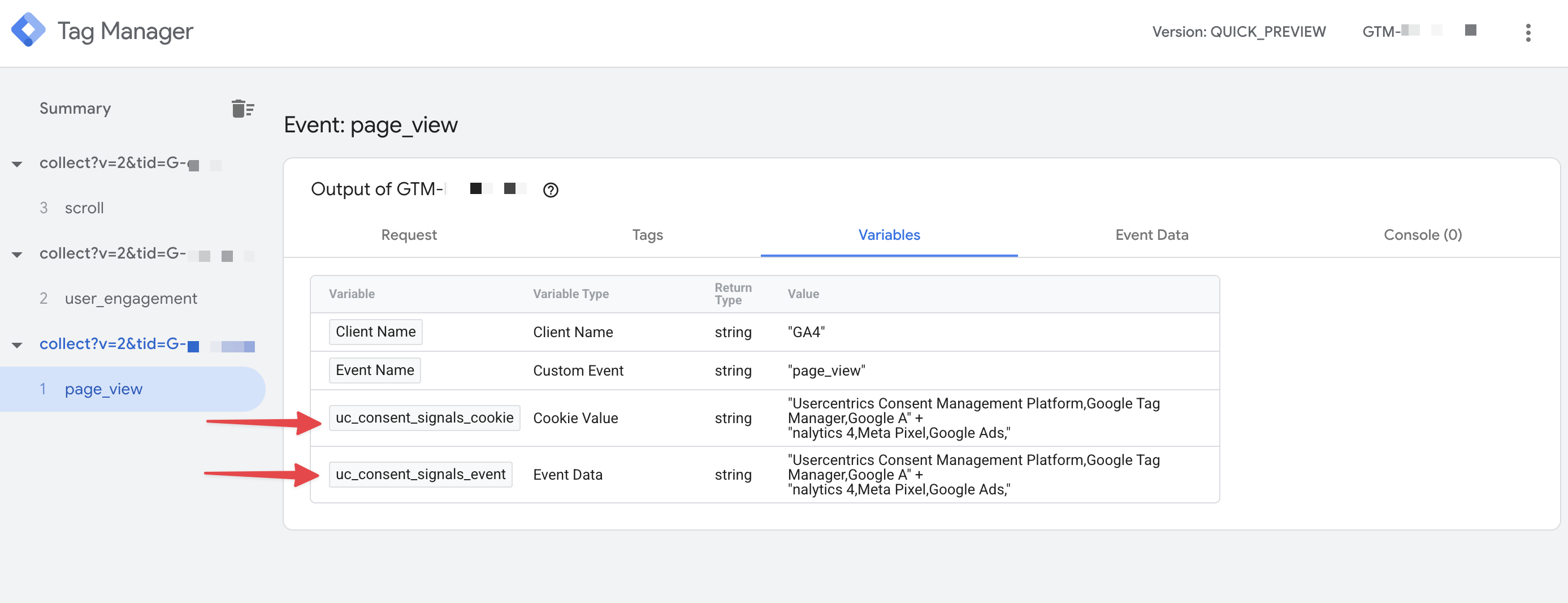Select the Variables tab
Image resolution: width=1568 pixels, height=603 pixels.
coord(888,235)
